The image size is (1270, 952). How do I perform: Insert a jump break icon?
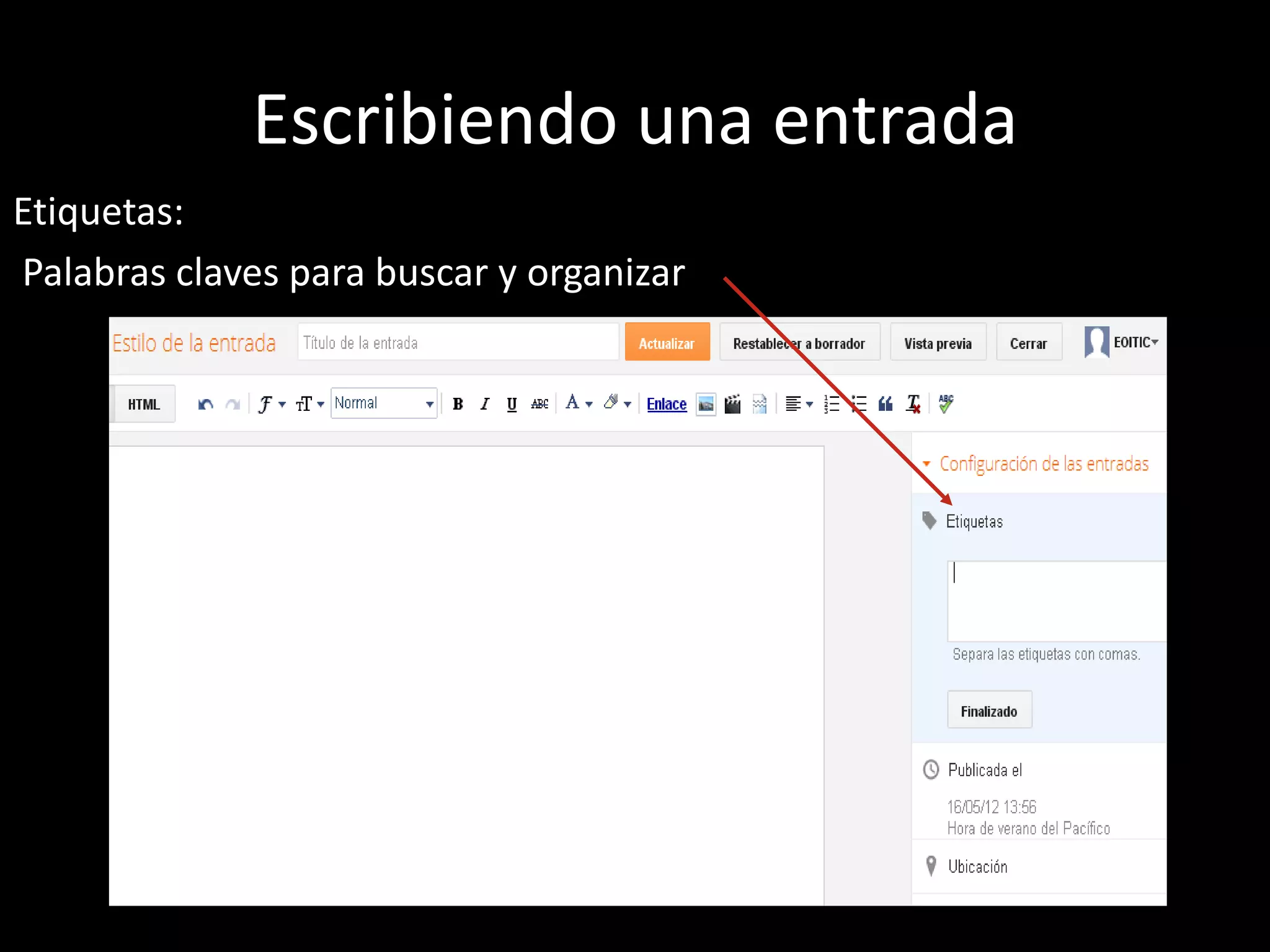pos(760,404)
